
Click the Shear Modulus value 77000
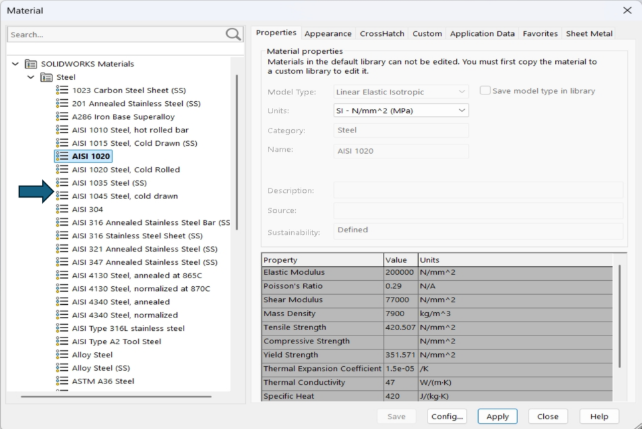(400, 300)
